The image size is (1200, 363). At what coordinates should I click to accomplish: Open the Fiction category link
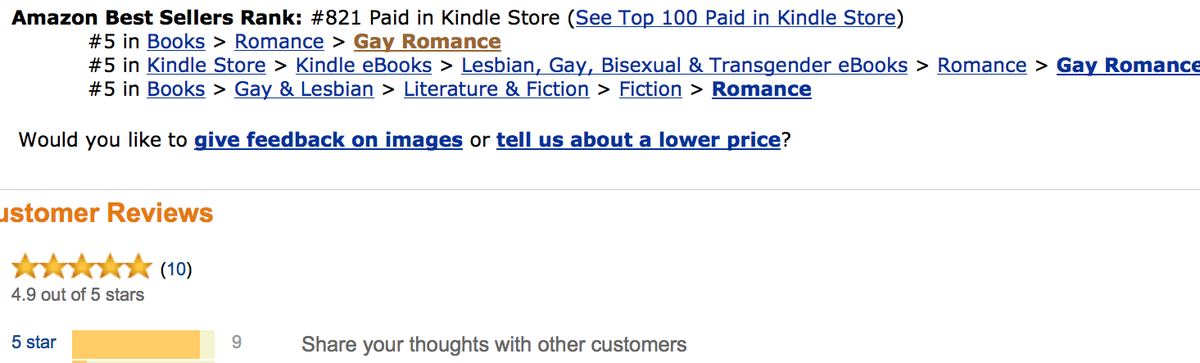click(x=650, y=89)
